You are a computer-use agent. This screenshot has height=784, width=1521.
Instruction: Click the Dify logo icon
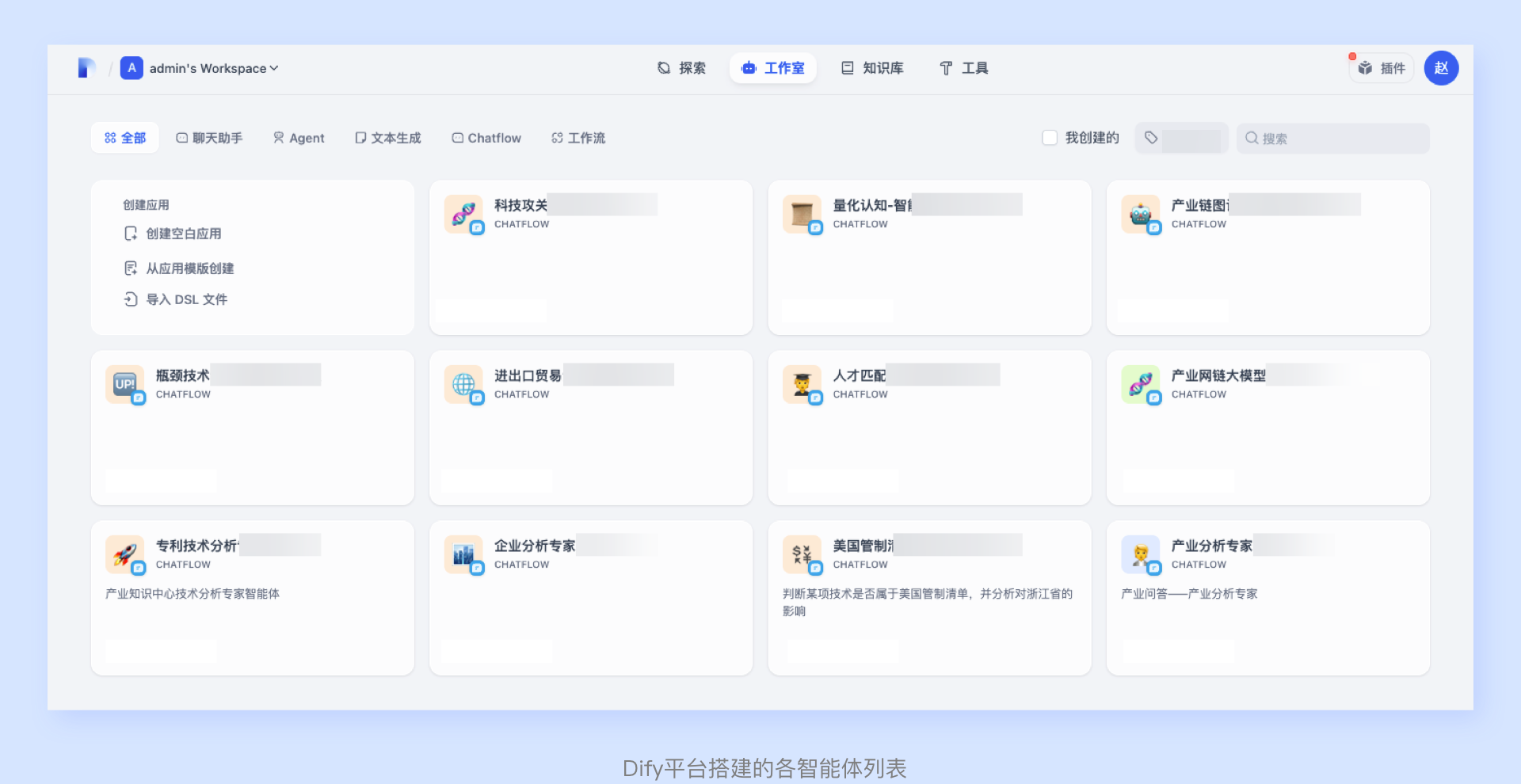click(x=86, y=68)
